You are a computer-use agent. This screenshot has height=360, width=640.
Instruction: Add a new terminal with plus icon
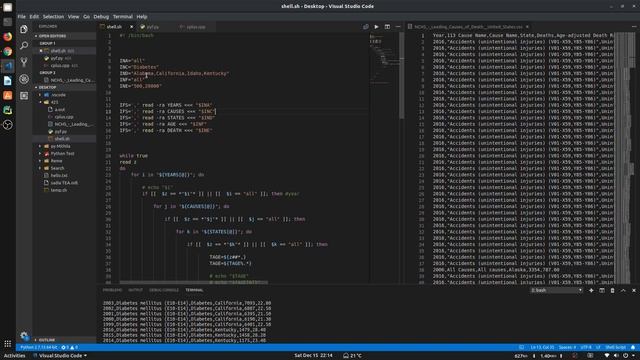click(591, 290)
